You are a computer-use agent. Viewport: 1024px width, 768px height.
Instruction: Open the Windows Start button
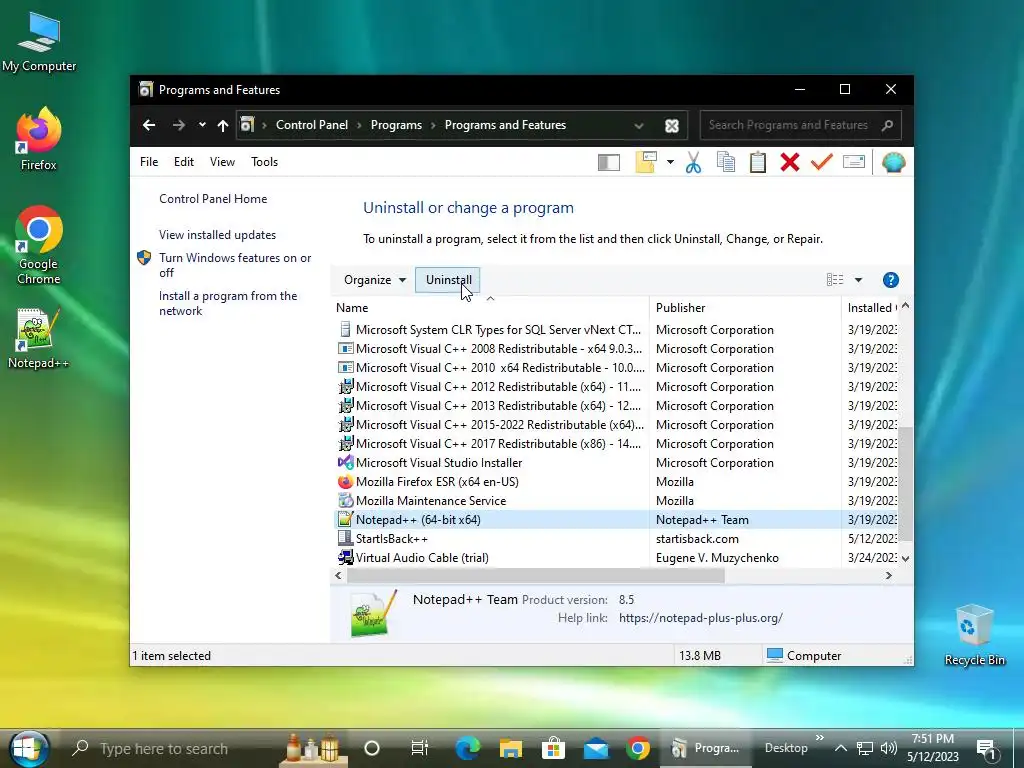(x=27, y=748)
